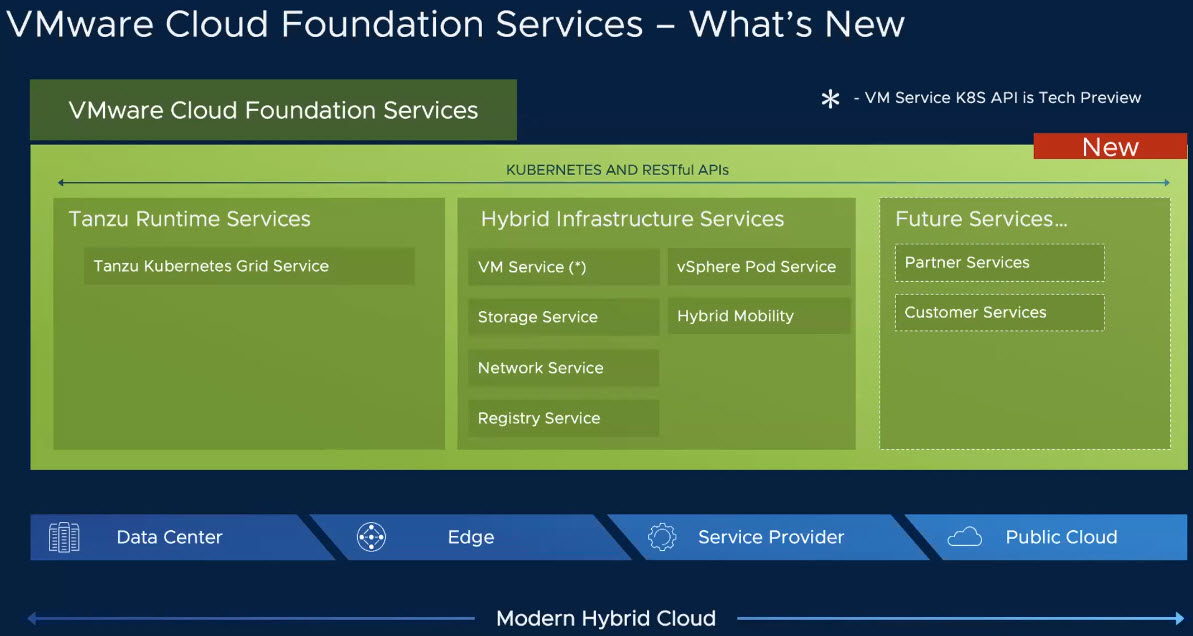Enable the Hybrid Mobility service box
Viewport: 1193px width, 636px height.
pyautogui.click(x=758, y=316)
